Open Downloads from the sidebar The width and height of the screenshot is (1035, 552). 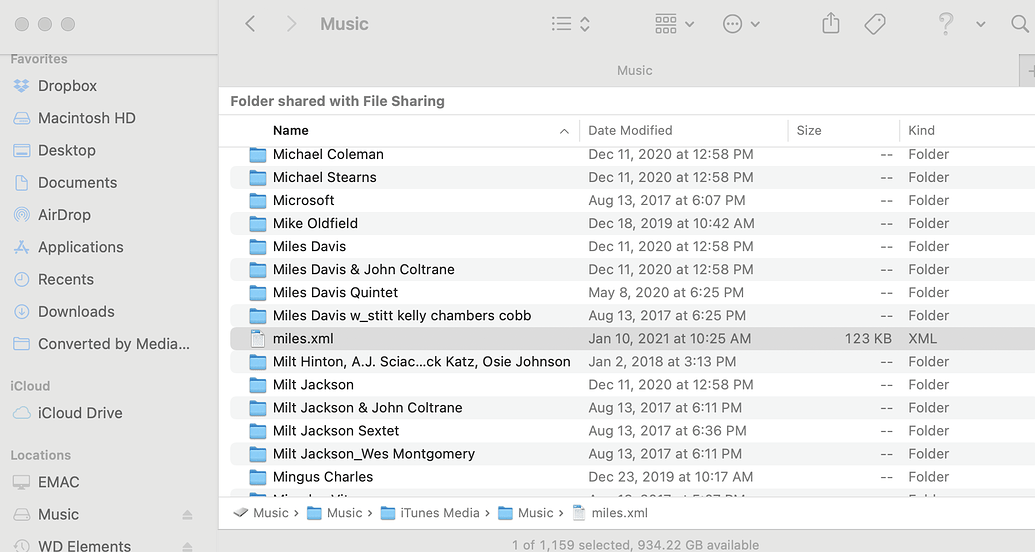pyautogui.click(x=76, y=312)
